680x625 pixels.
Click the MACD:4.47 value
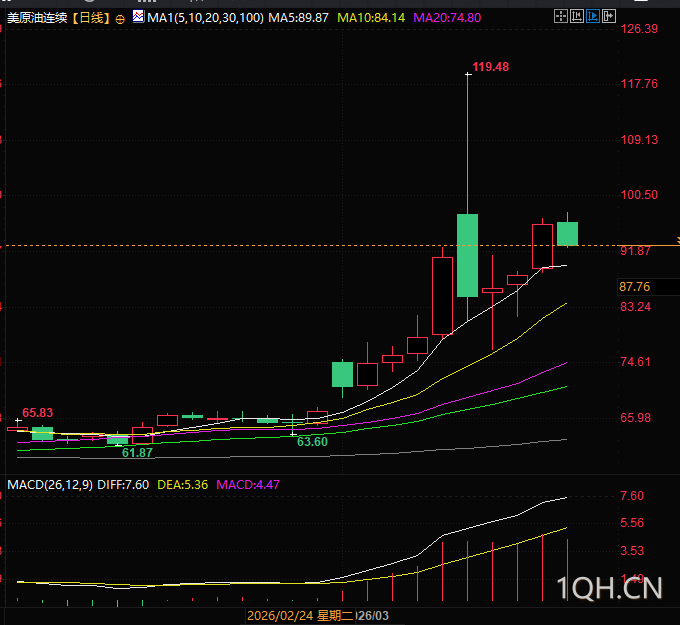pos(248,484)
